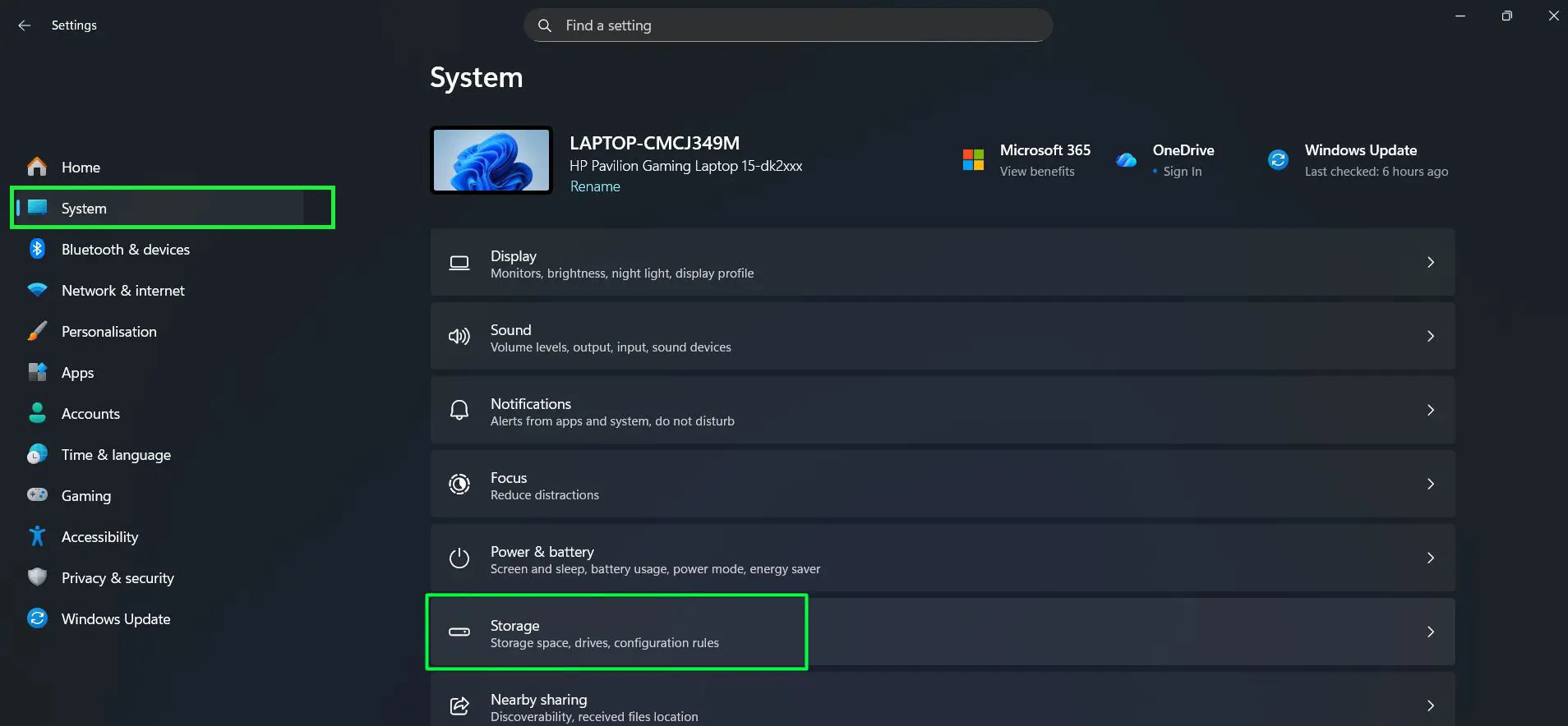The height and width of the screenshot is (726, 1568).
Task: Click Windows Update last checked text
Action: click(1377, 172)
